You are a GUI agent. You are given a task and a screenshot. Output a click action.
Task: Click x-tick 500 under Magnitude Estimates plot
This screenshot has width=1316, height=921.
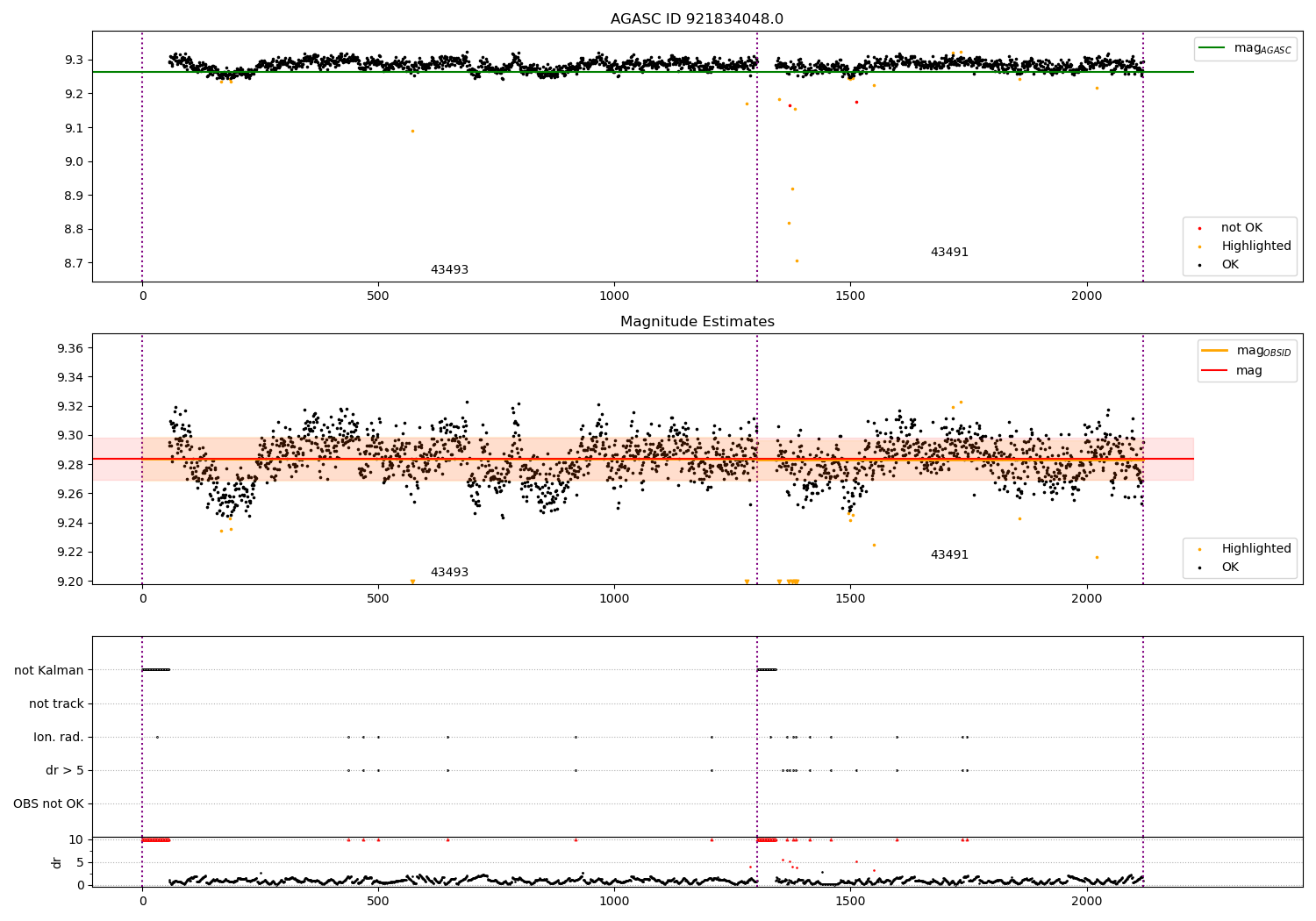tap(378, 599)
